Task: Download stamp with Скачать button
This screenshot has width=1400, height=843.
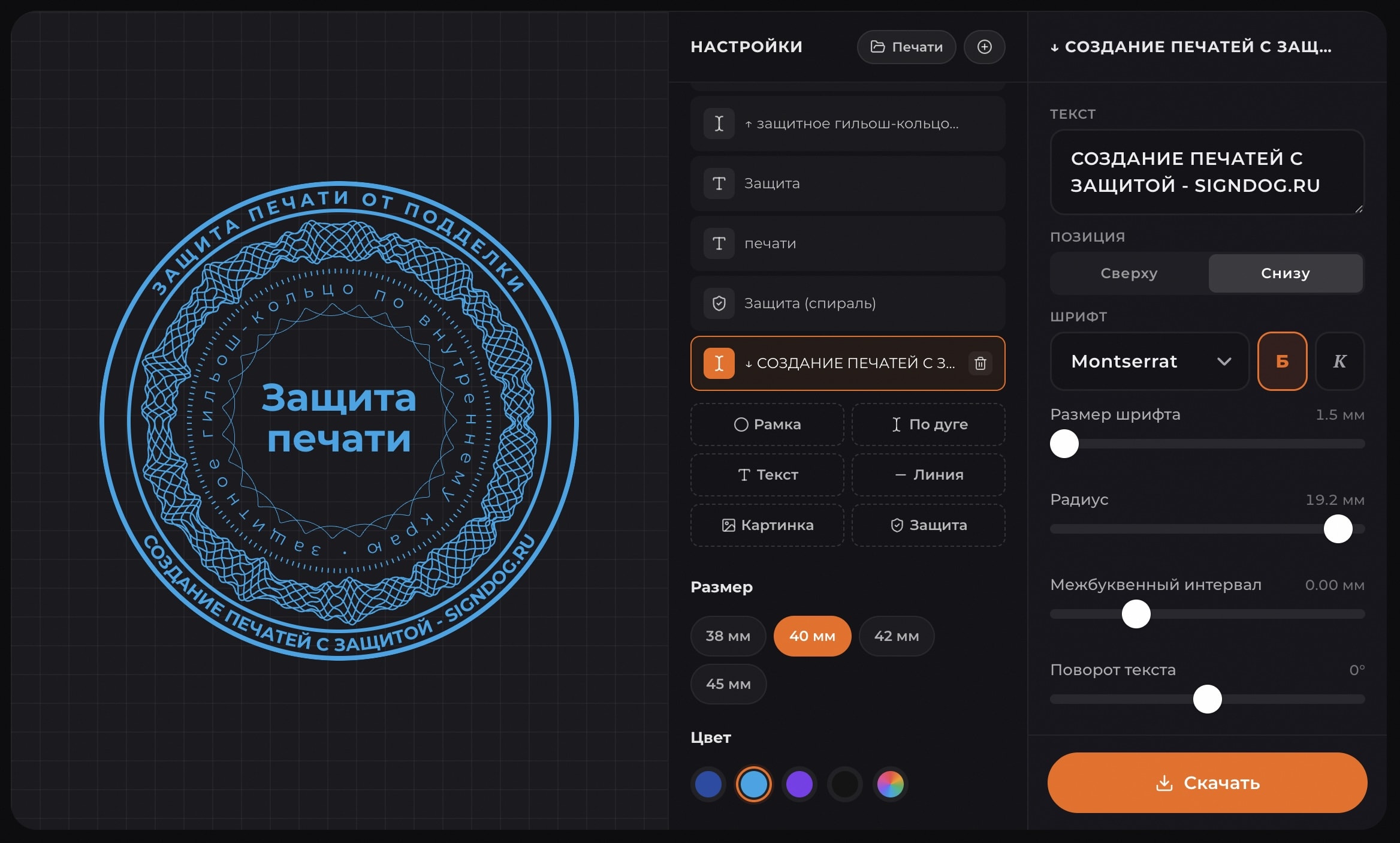Action: point(1207,783)
